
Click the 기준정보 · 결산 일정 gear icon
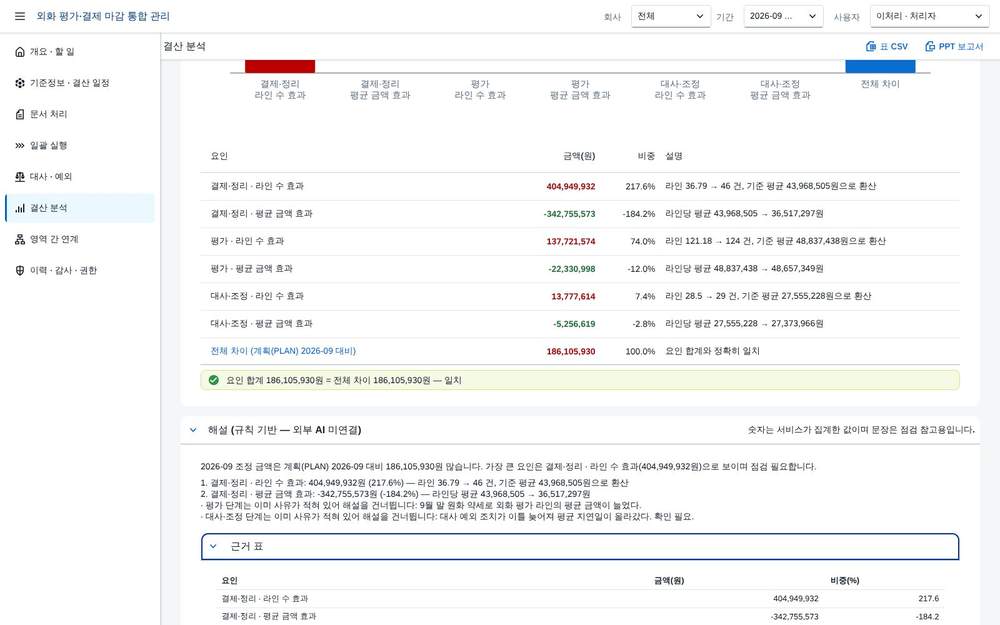20,83
